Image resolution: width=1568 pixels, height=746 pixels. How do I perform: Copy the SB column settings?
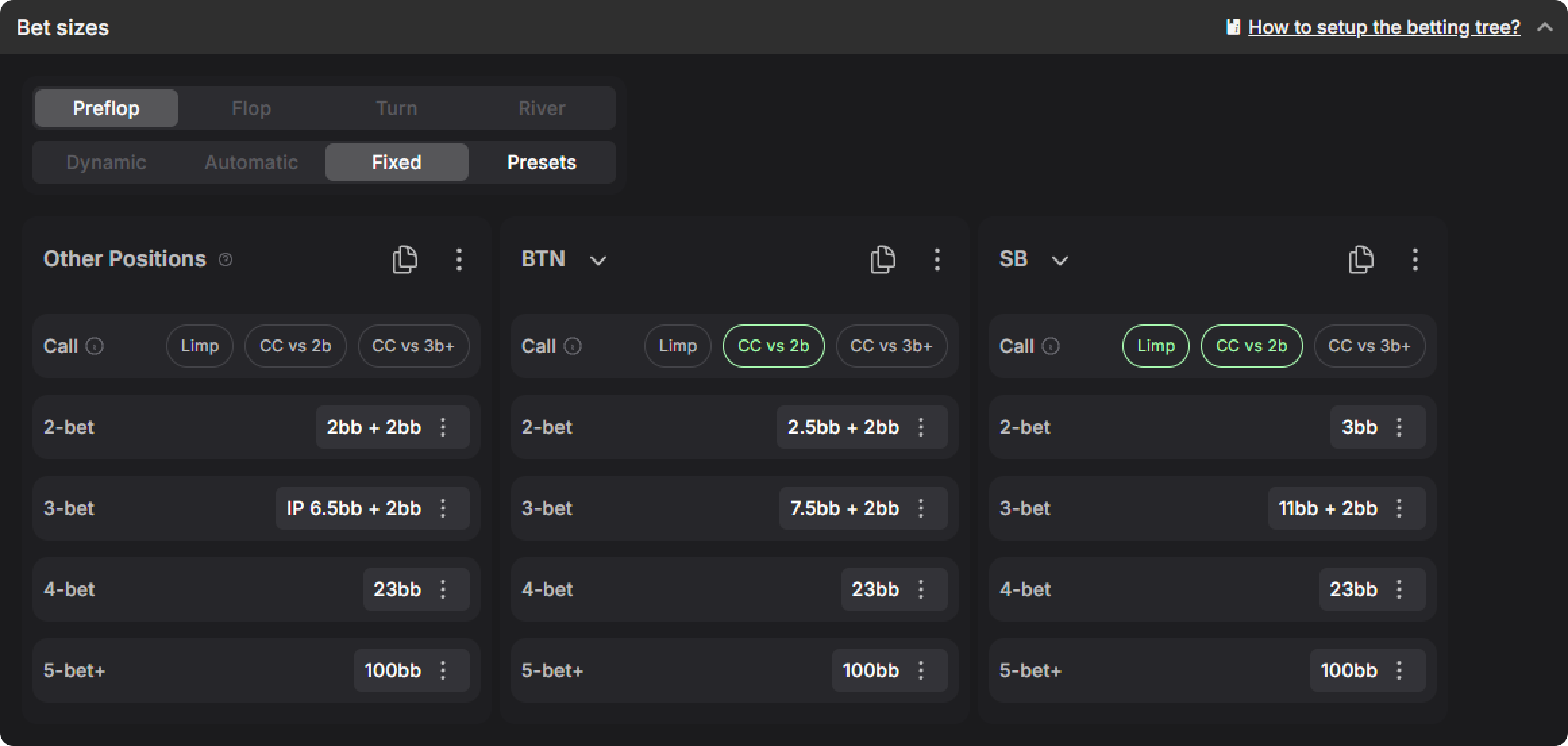(x=1361, y=259)
